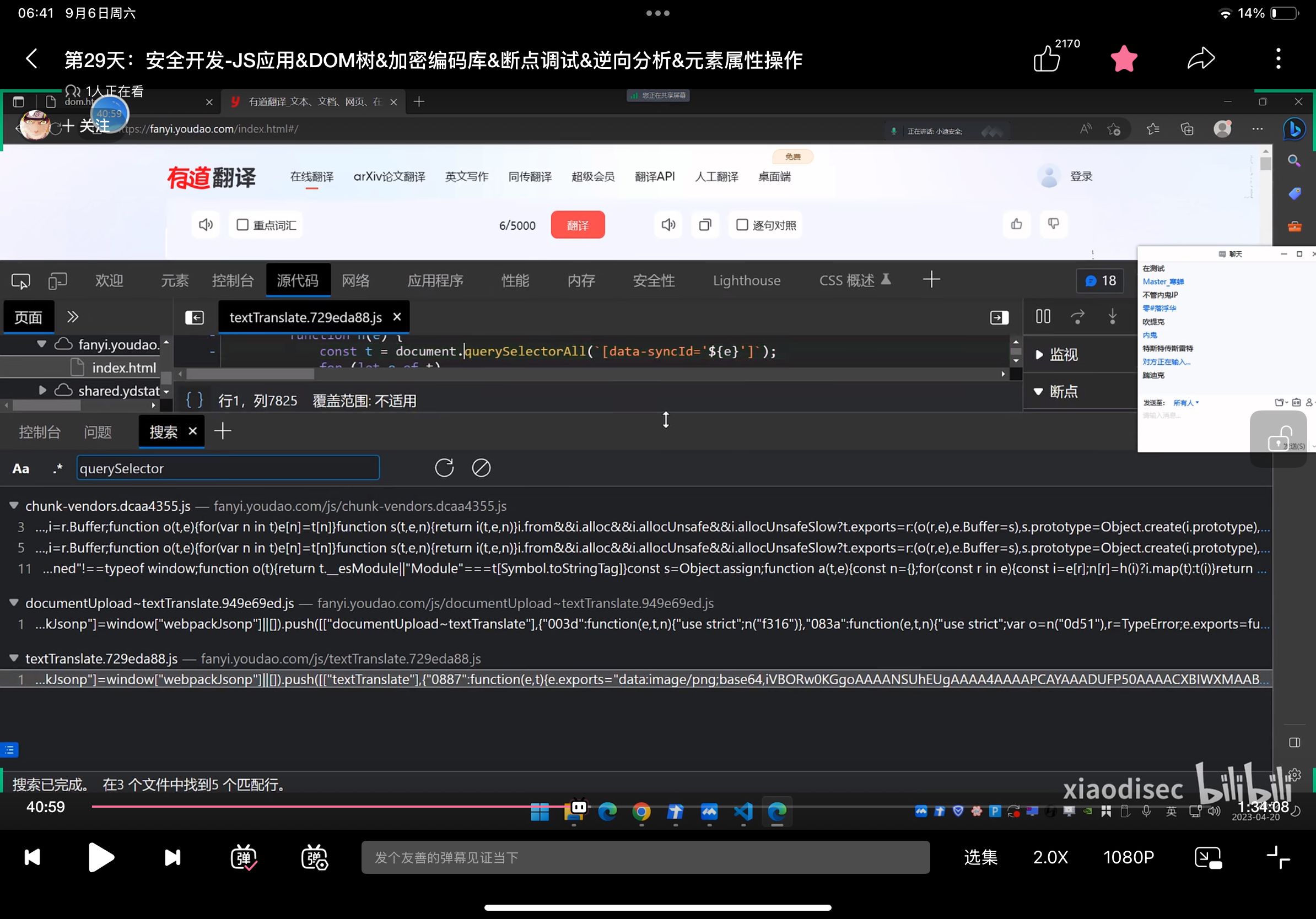Play source text audio speaker icon

point(206,225)
